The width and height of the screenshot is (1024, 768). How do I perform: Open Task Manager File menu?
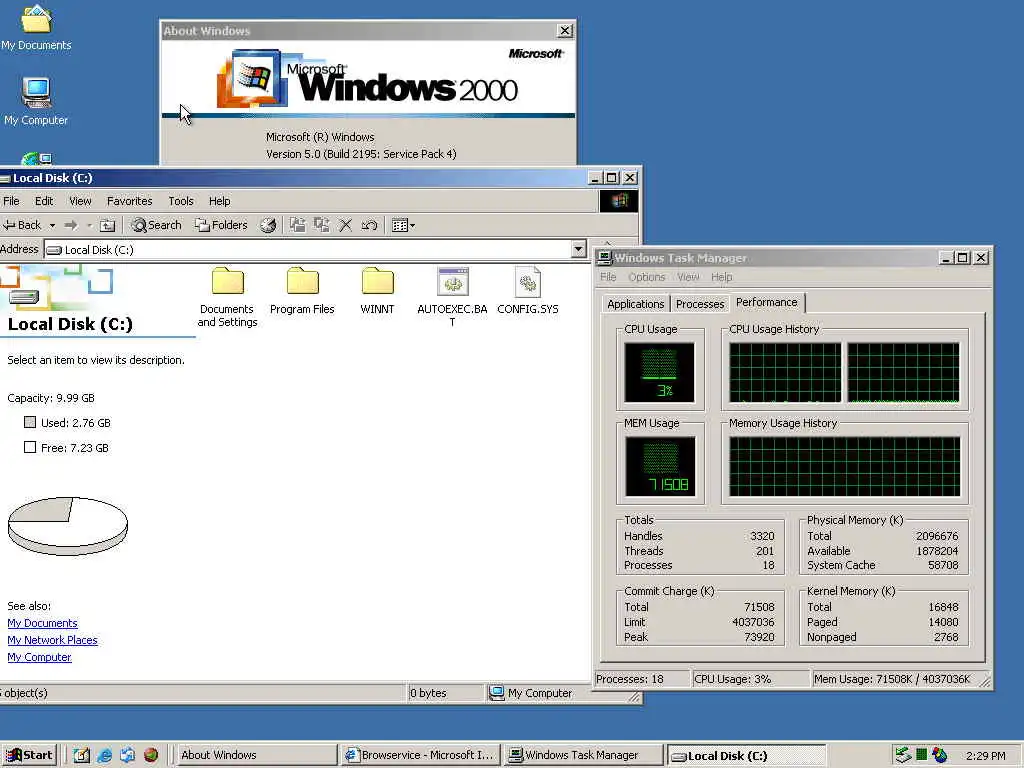click(608, 277)
